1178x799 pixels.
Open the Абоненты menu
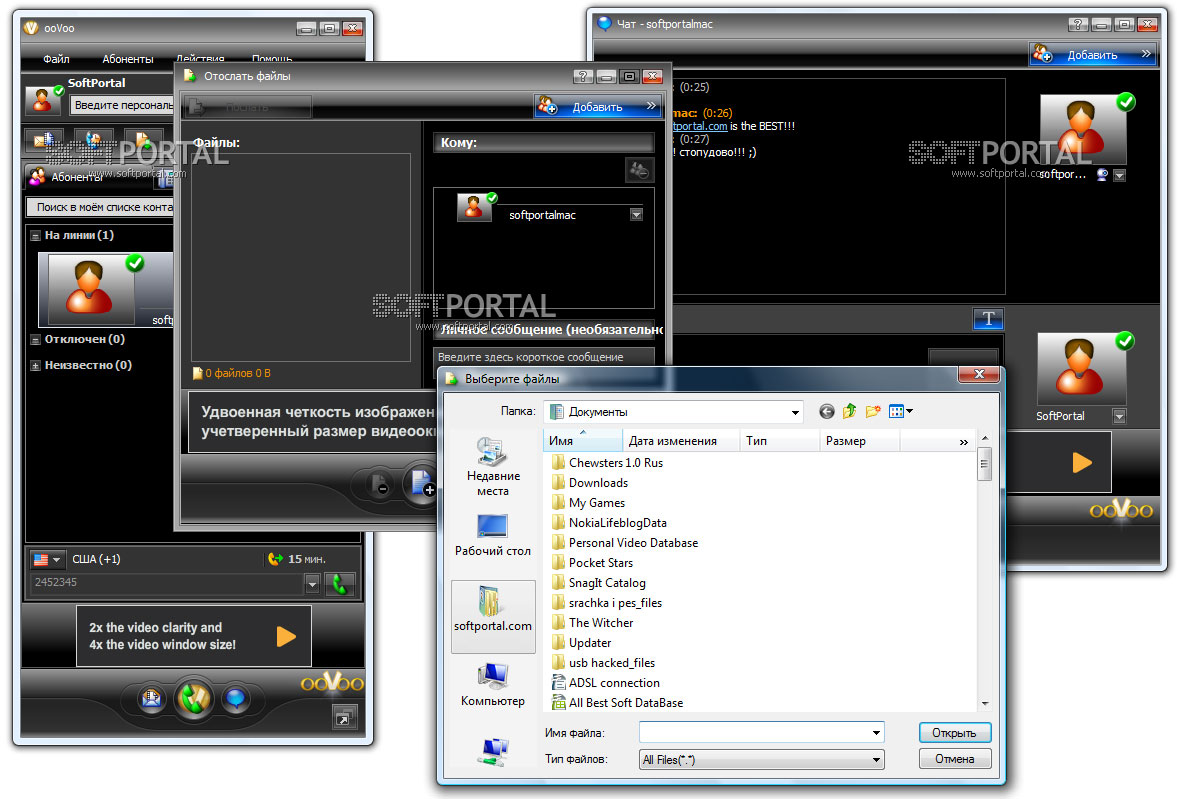(x=128, y=59)
